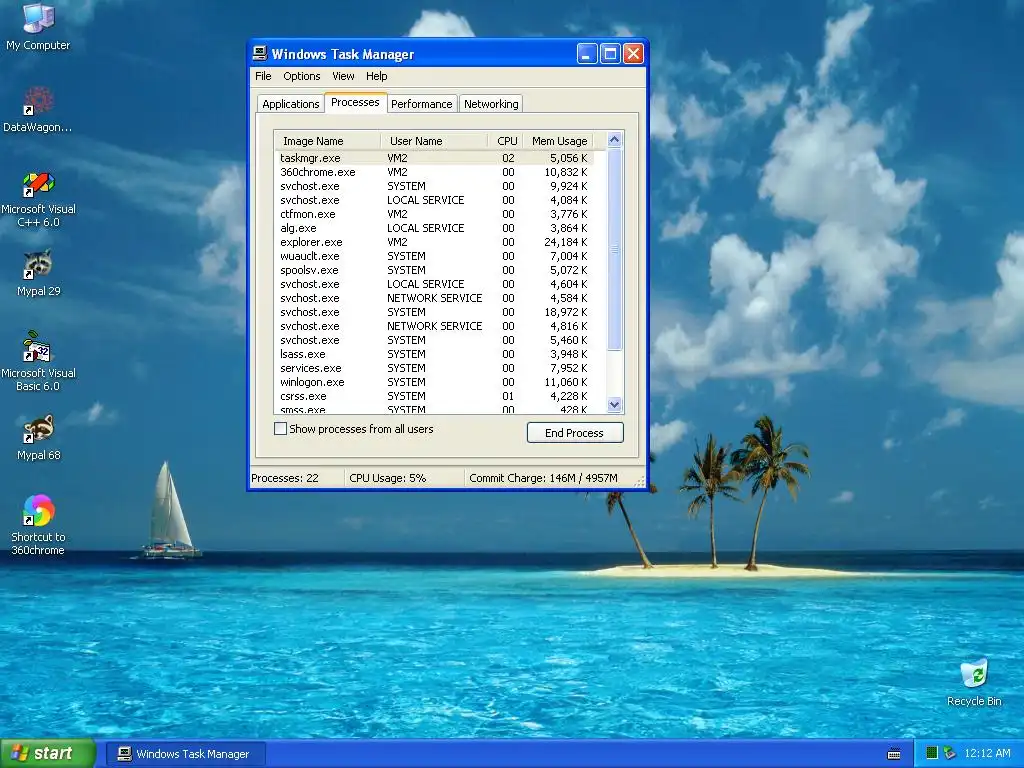Image resolution: width=1024 pixels, height=768 pixels.
Task: Click the End Process button
Action: tap(575, 432)
